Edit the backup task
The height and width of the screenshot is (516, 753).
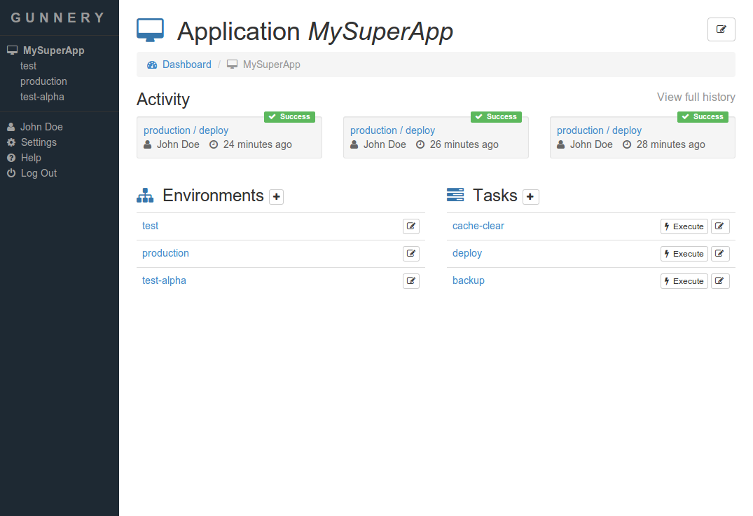720,281
